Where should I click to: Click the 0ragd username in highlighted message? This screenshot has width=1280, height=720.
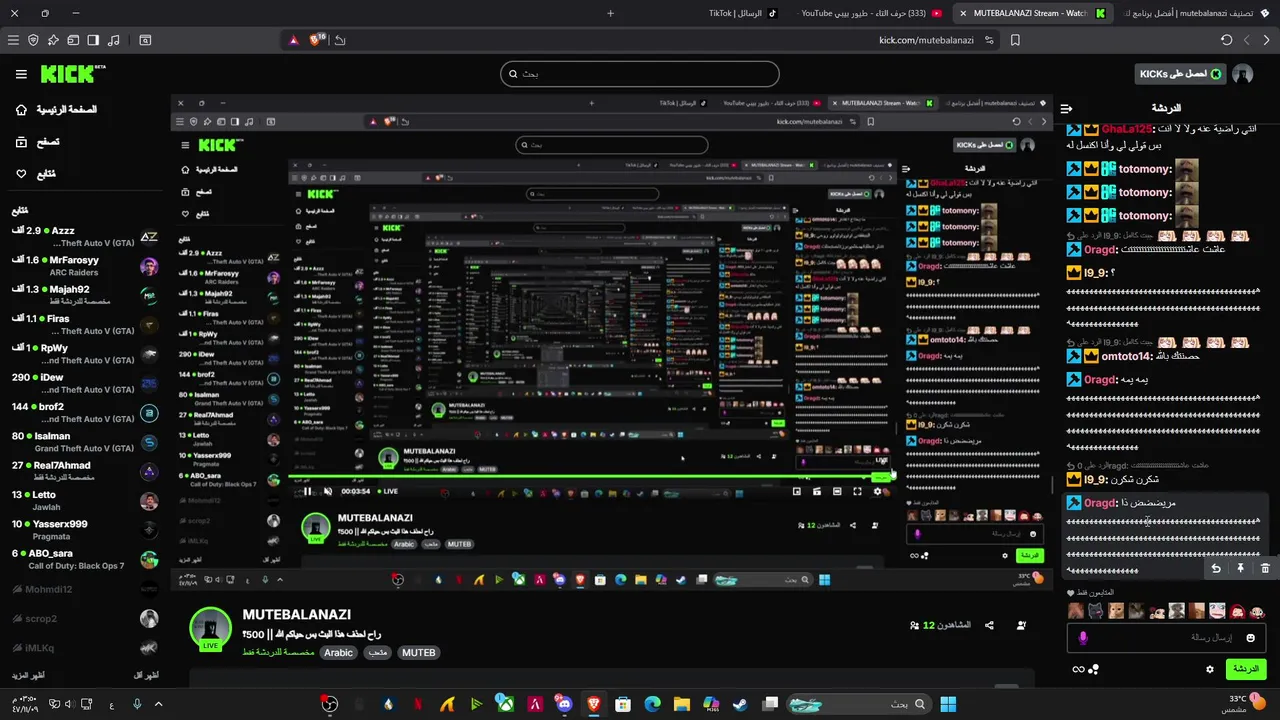click(1100, 503)
